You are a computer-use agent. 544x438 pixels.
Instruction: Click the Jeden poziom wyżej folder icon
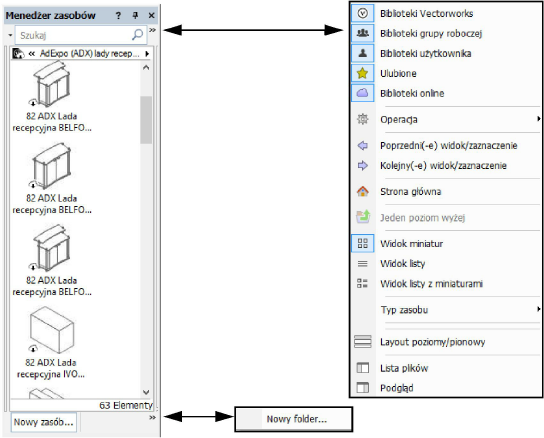(x=363, y=217)
